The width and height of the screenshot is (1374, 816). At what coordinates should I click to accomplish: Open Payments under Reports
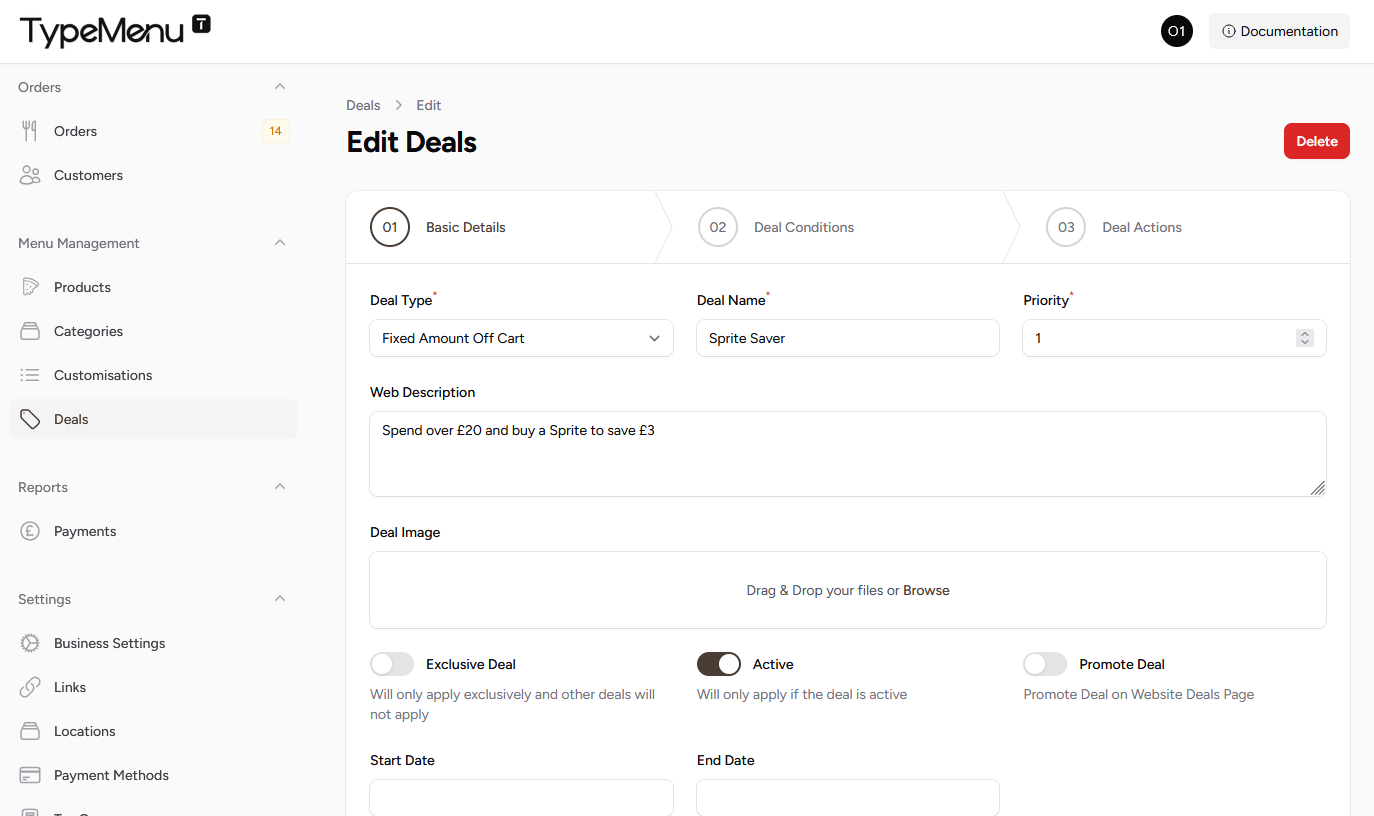click(32, 531)
